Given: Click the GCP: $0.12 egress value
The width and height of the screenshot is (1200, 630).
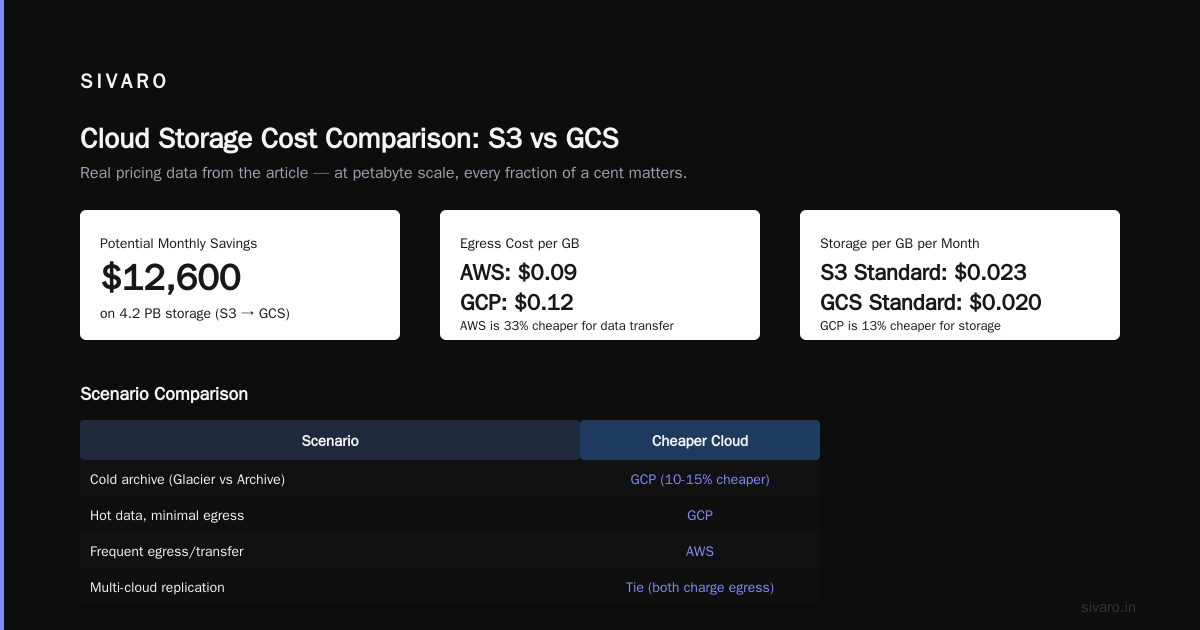Looking at the screenshot, I should 517,302.
